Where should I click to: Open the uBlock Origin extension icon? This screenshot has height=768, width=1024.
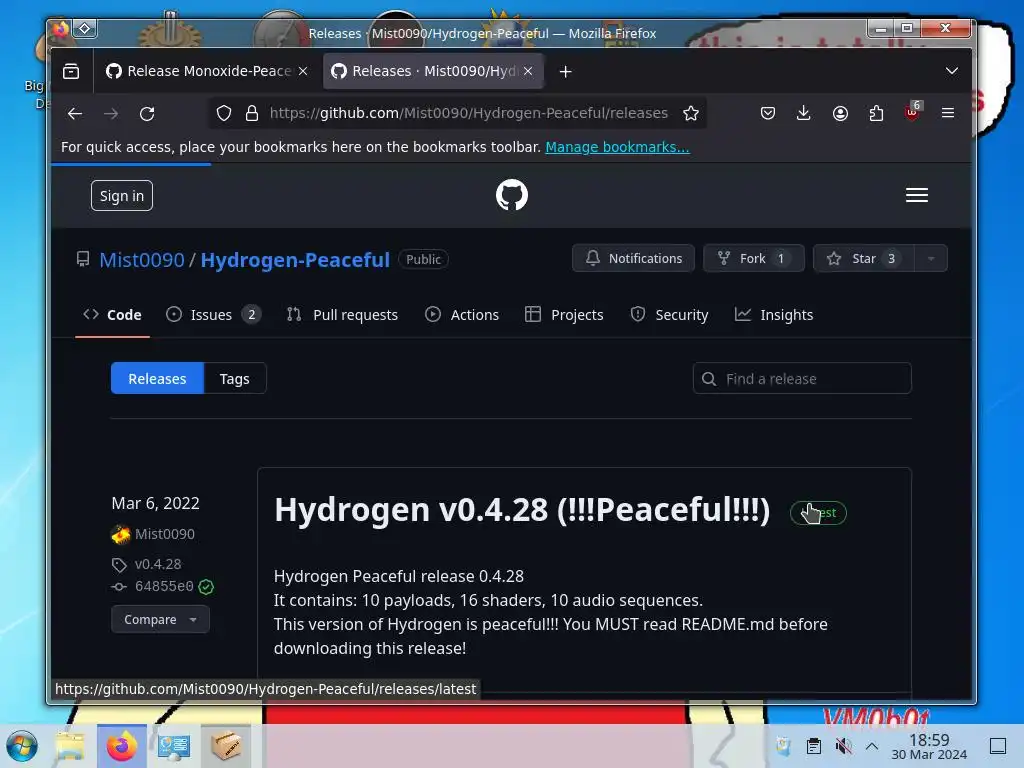coord(912,112)
